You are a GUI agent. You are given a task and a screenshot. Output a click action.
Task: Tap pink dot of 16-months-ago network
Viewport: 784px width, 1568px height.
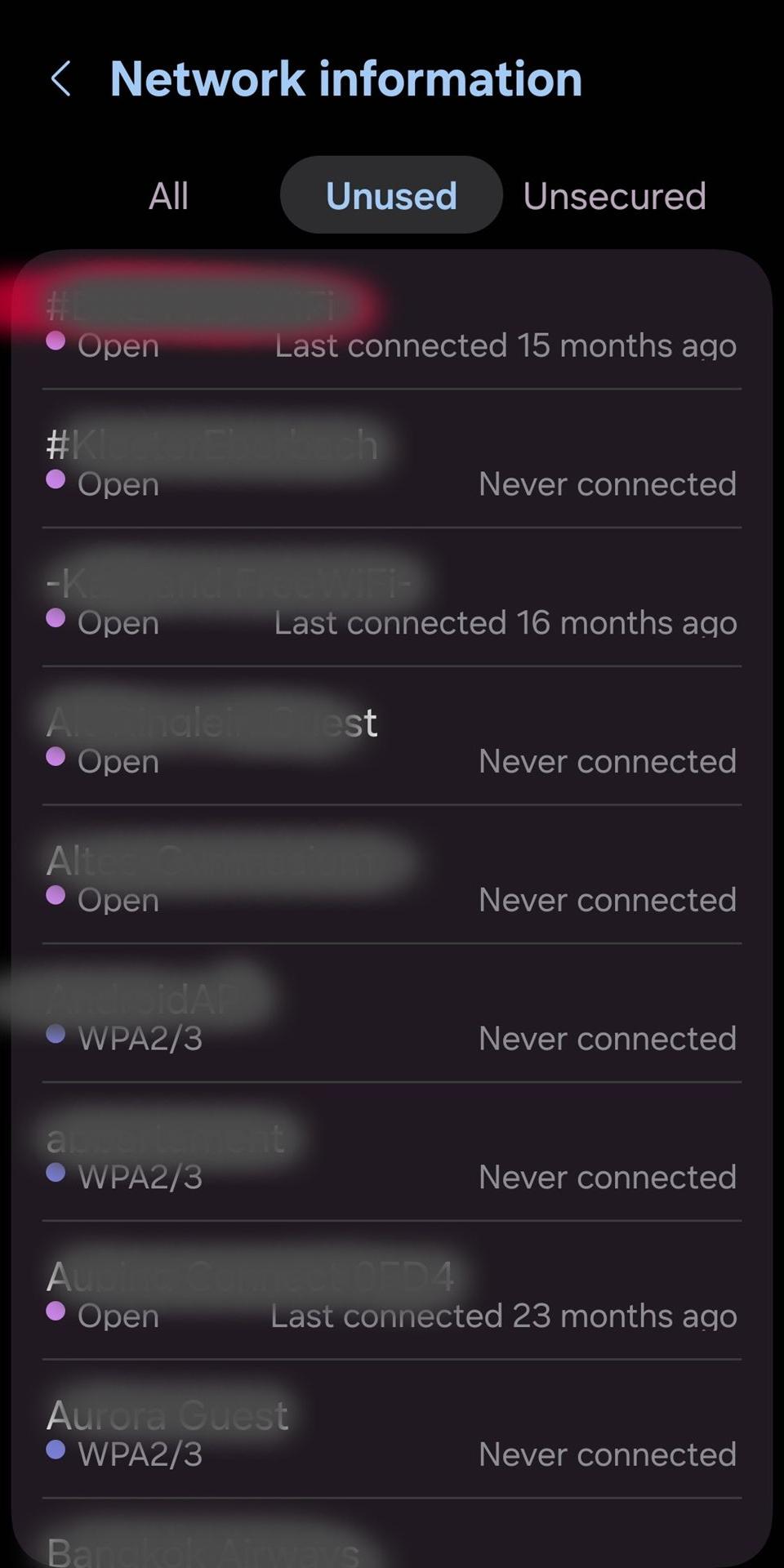[56, 618]
